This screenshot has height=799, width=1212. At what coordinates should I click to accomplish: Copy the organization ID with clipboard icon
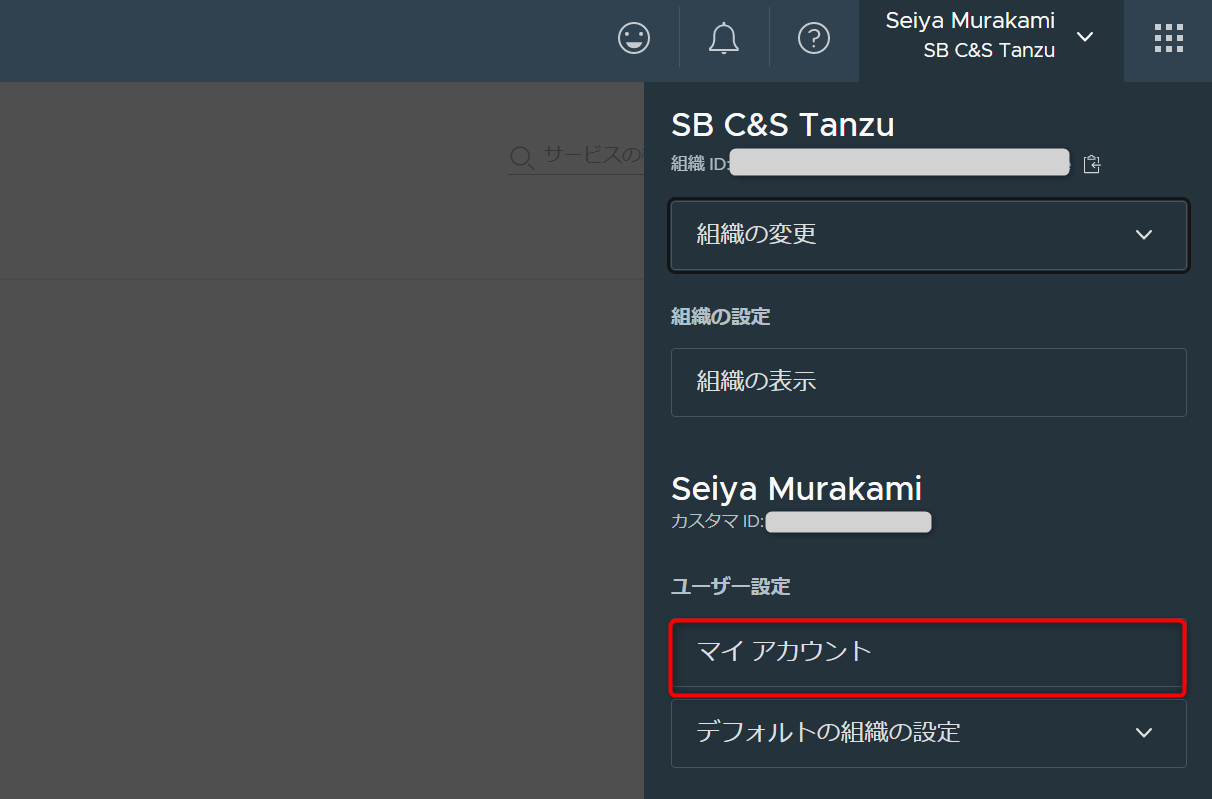pos(1092,164)
